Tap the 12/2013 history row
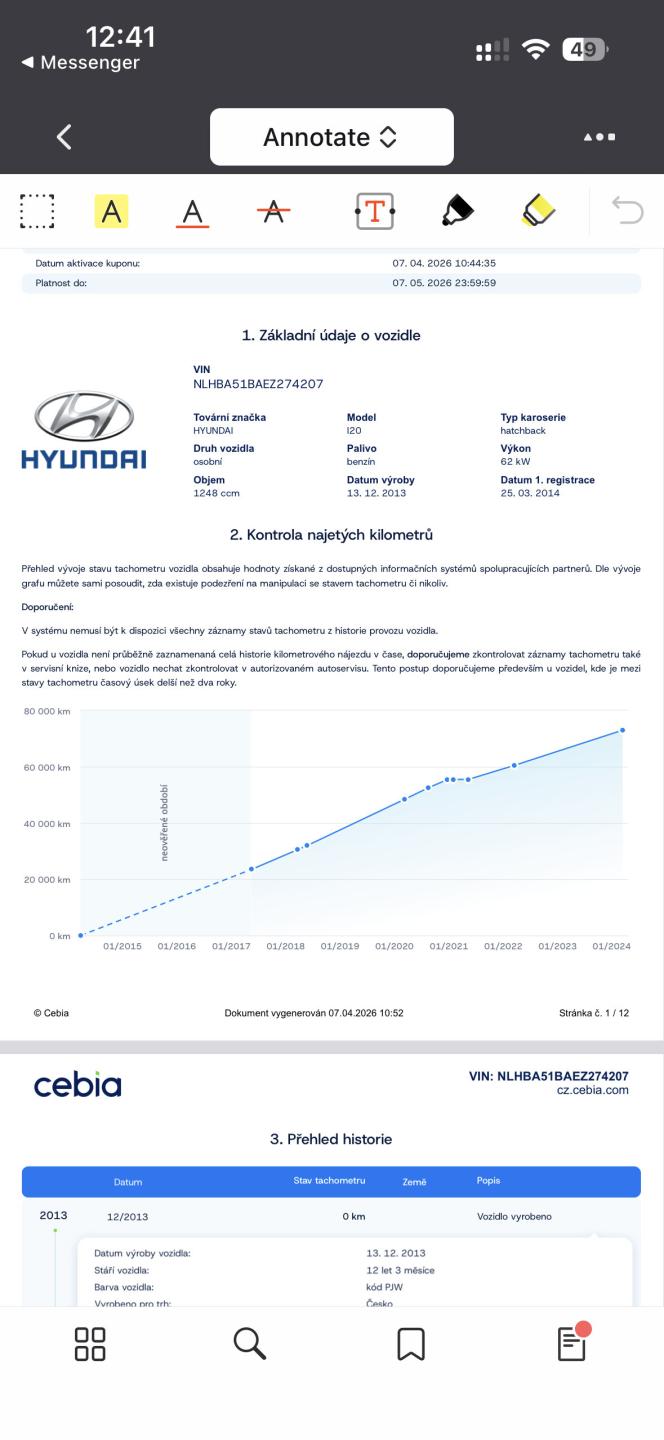 coord(330,1216)
